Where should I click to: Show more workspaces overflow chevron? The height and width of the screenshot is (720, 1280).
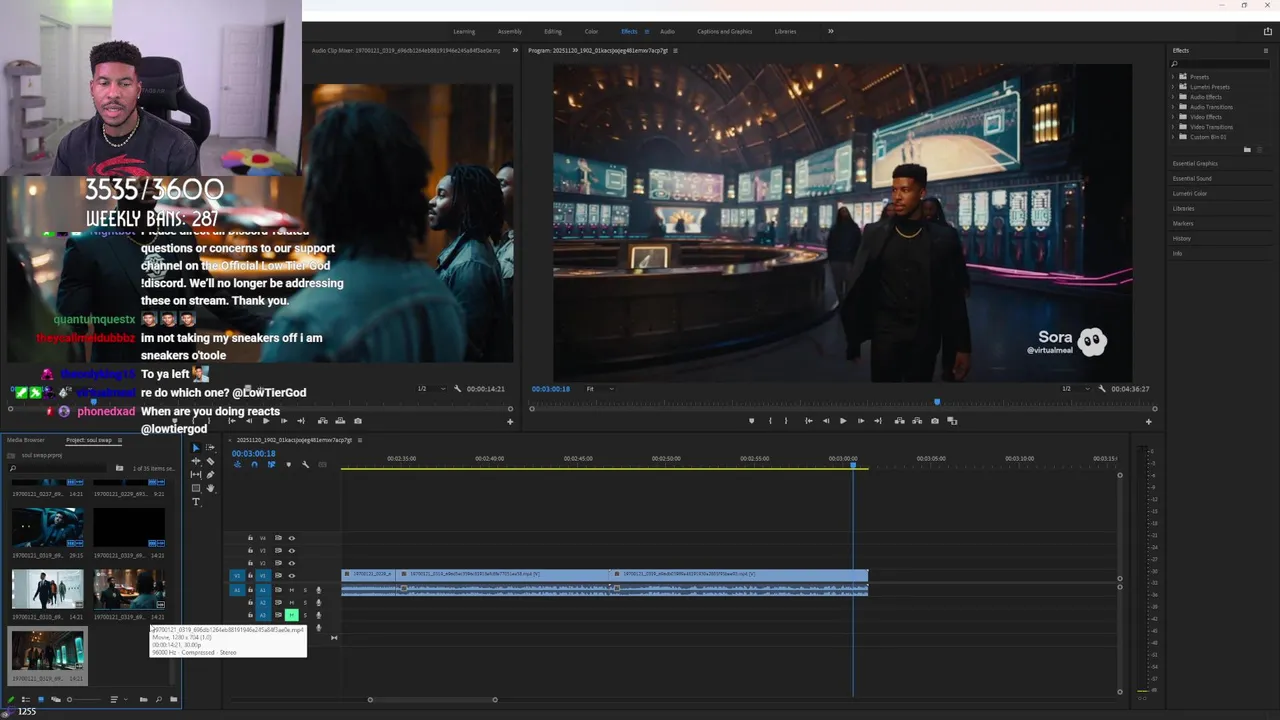tap(830, 31)
